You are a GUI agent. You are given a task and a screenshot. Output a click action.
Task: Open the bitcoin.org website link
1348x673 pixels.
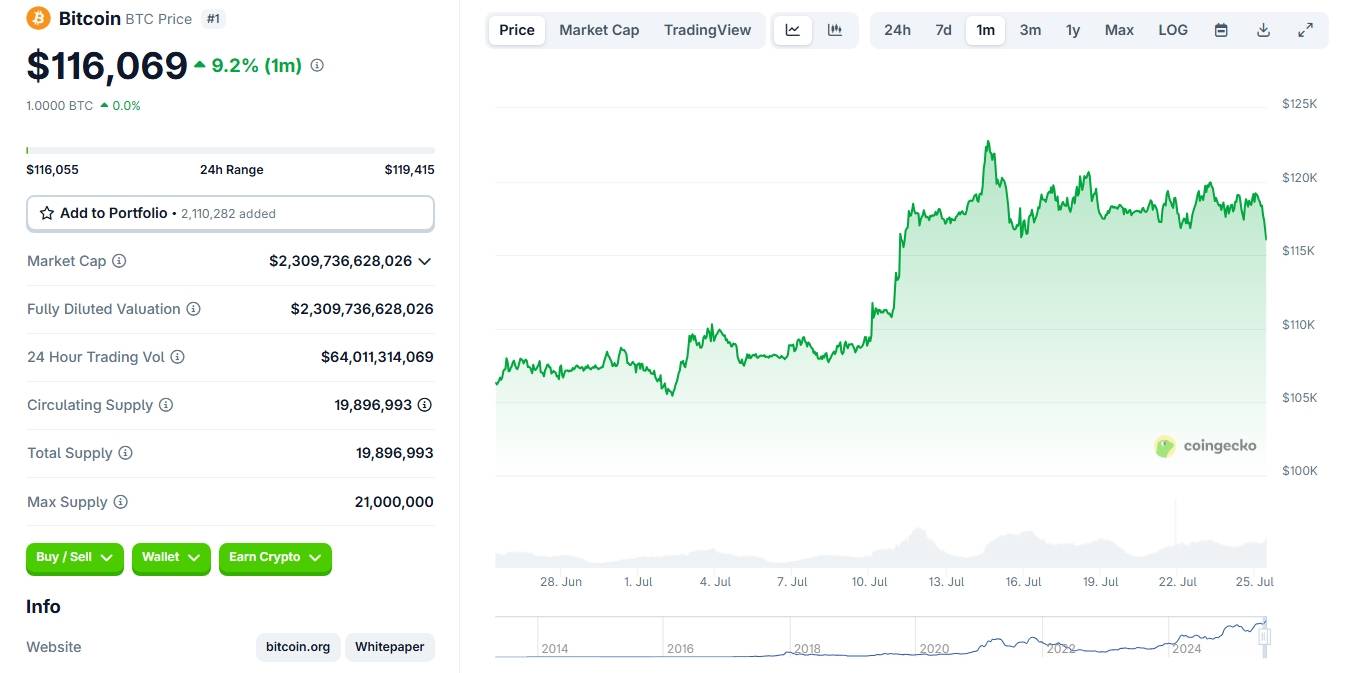coord(298,647)
